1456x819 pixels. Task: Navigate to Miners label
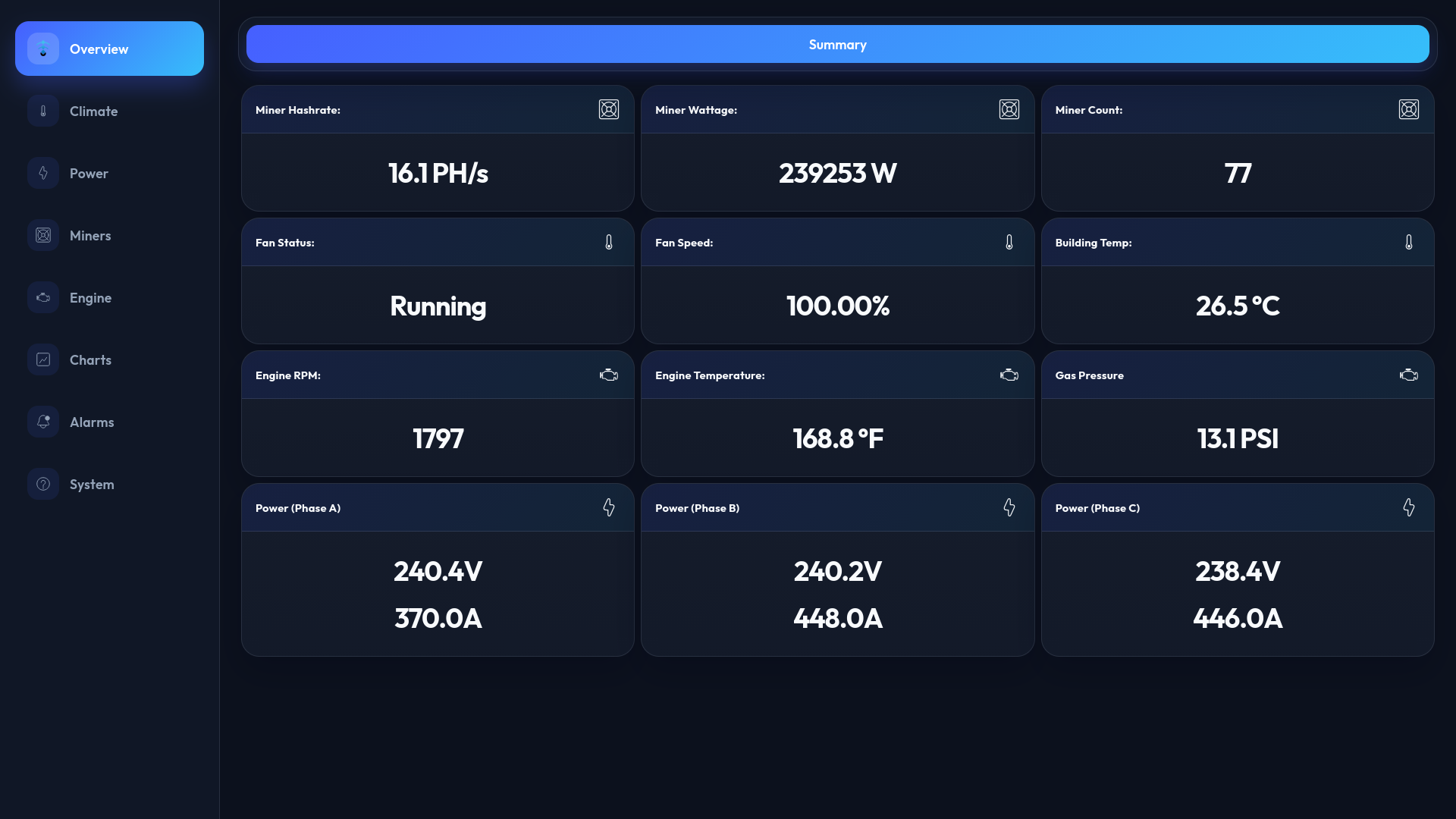[90, 235]
